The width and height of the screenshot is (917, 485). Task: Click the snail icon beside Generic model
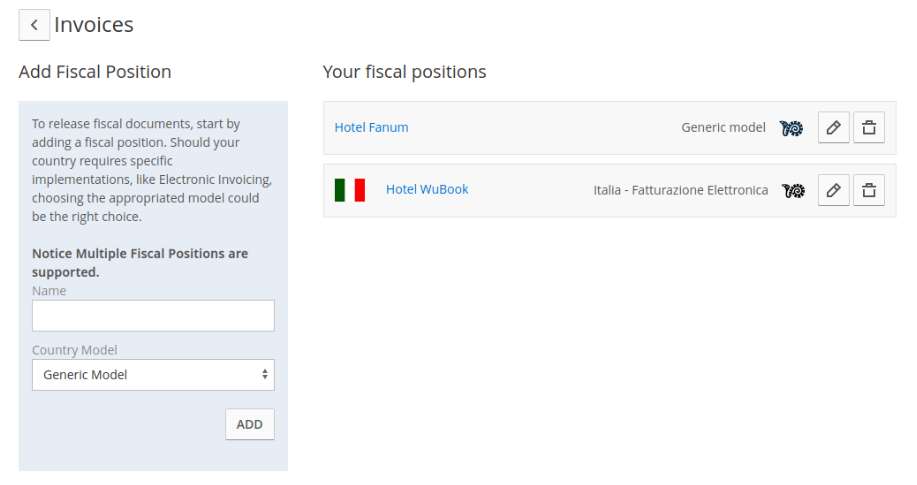click(791, 128)
